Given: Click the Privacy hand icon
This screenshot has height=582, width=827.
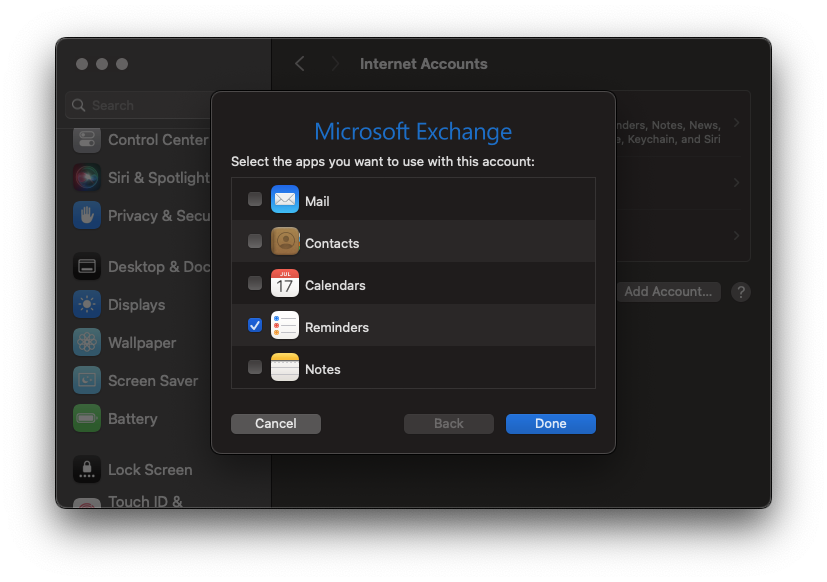Looking at the screenshot, I should 87,215.
